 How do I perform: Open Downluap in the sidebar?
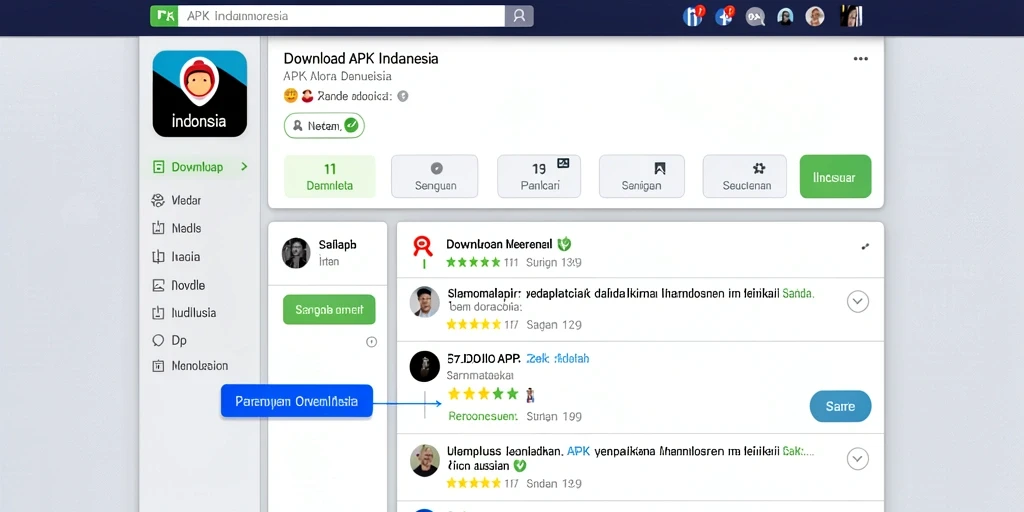[197, 167]
